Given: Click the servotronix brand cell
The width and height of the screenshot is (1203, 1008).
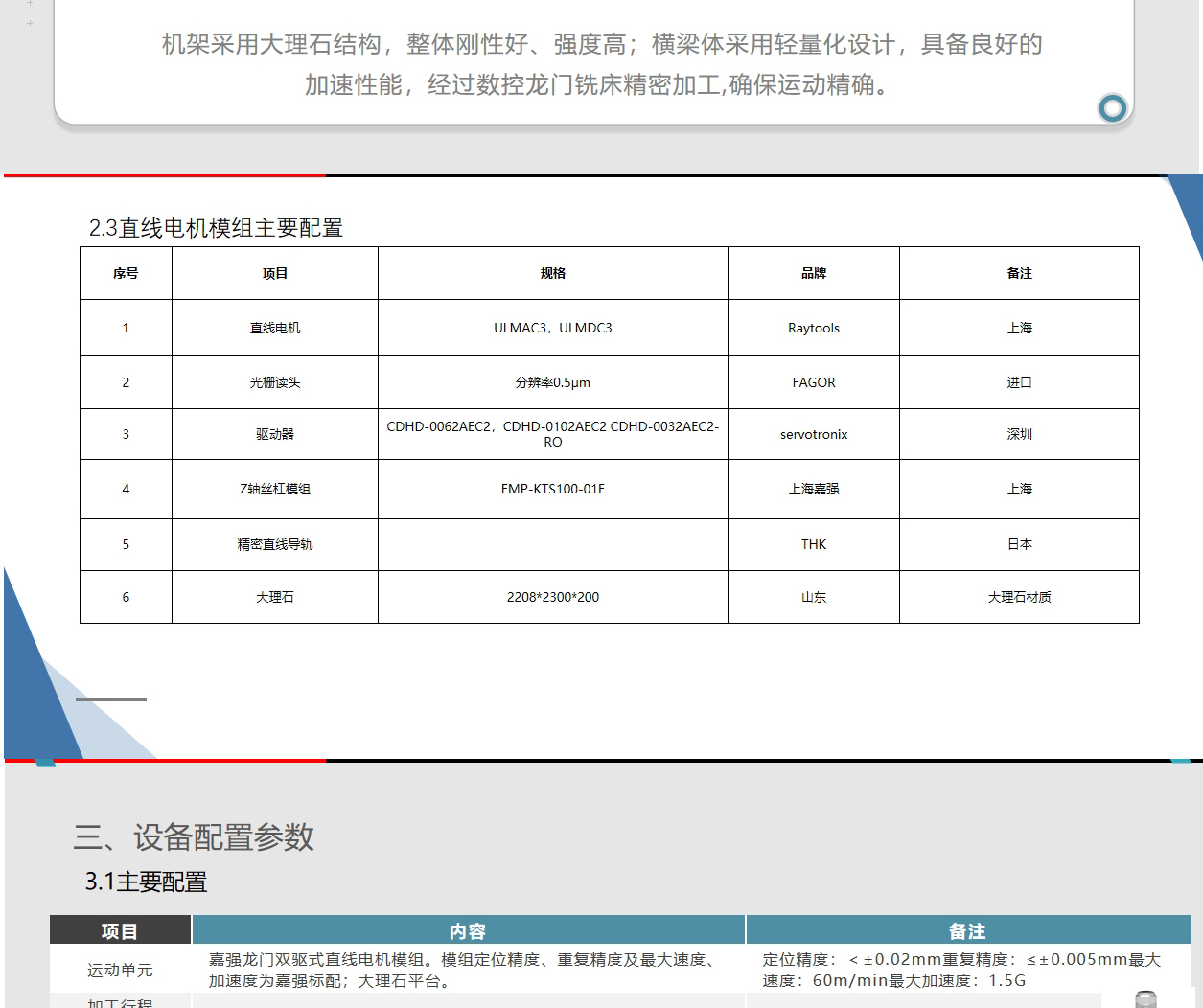Looking at the screenshot, I should click(x=813, y=435).
